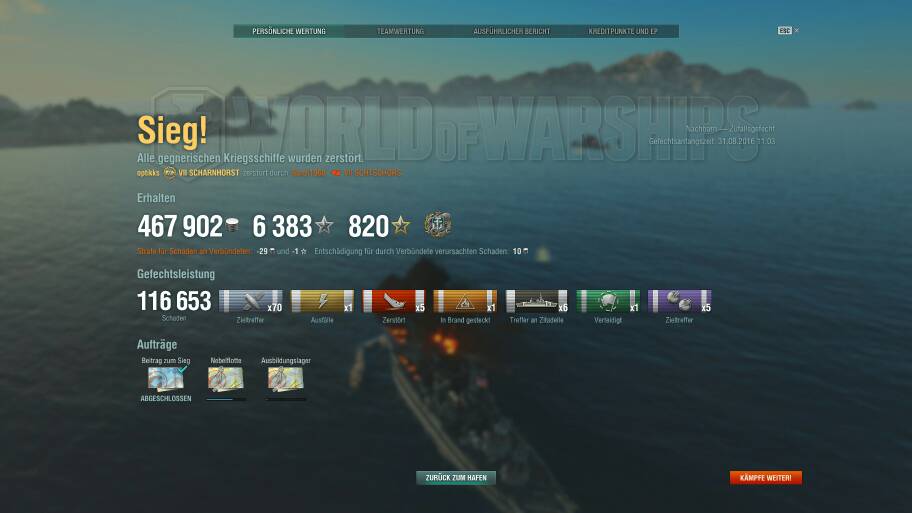Viewport: 912px width, 513px height.
Task: Open the Beitrag zum Sieg mission thumbnail
Action: coord(166,379)
